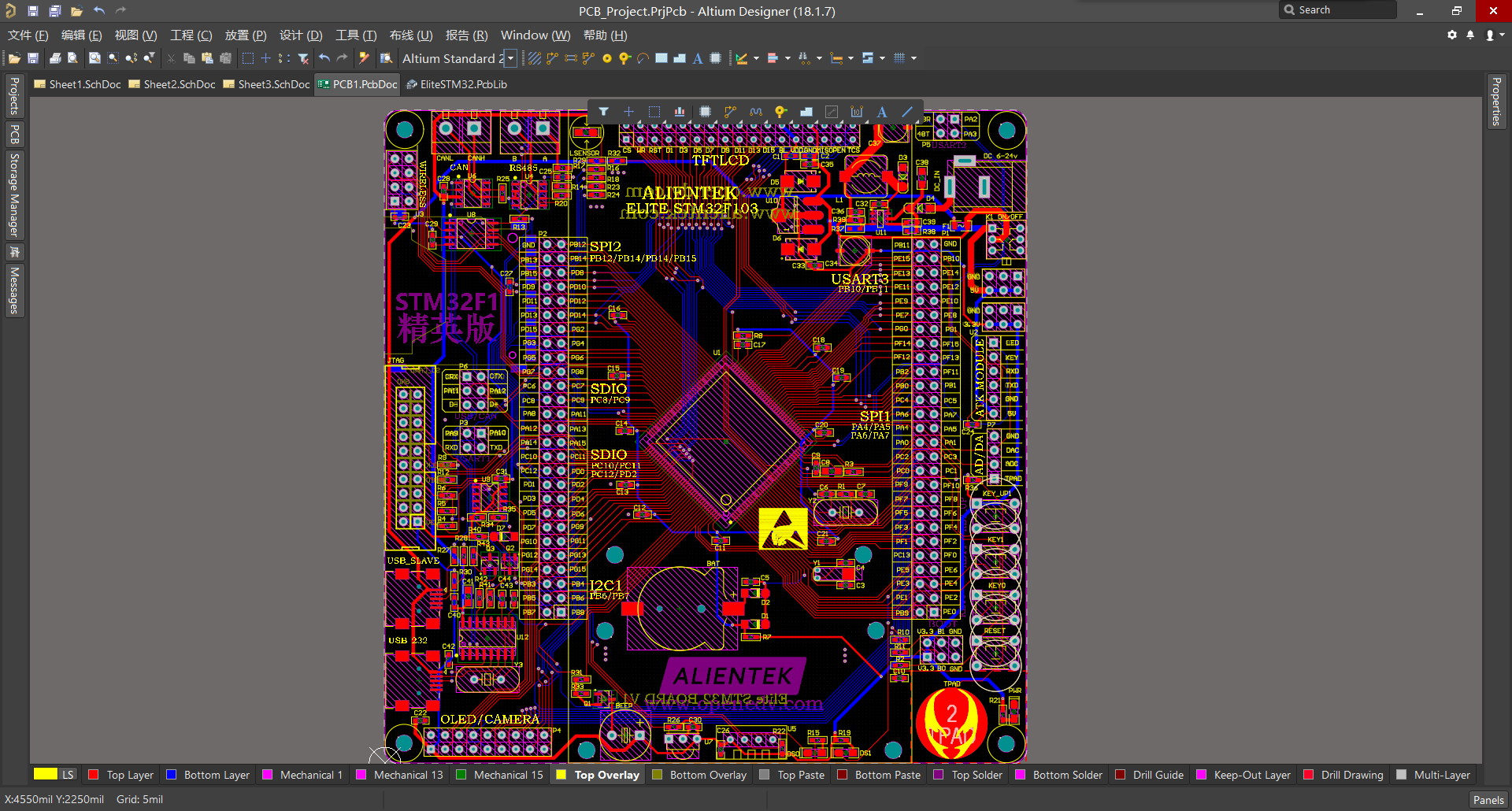1512x811 pixels.
Task: Activate interactive routing tool in active bar
Action: point(730,112)
